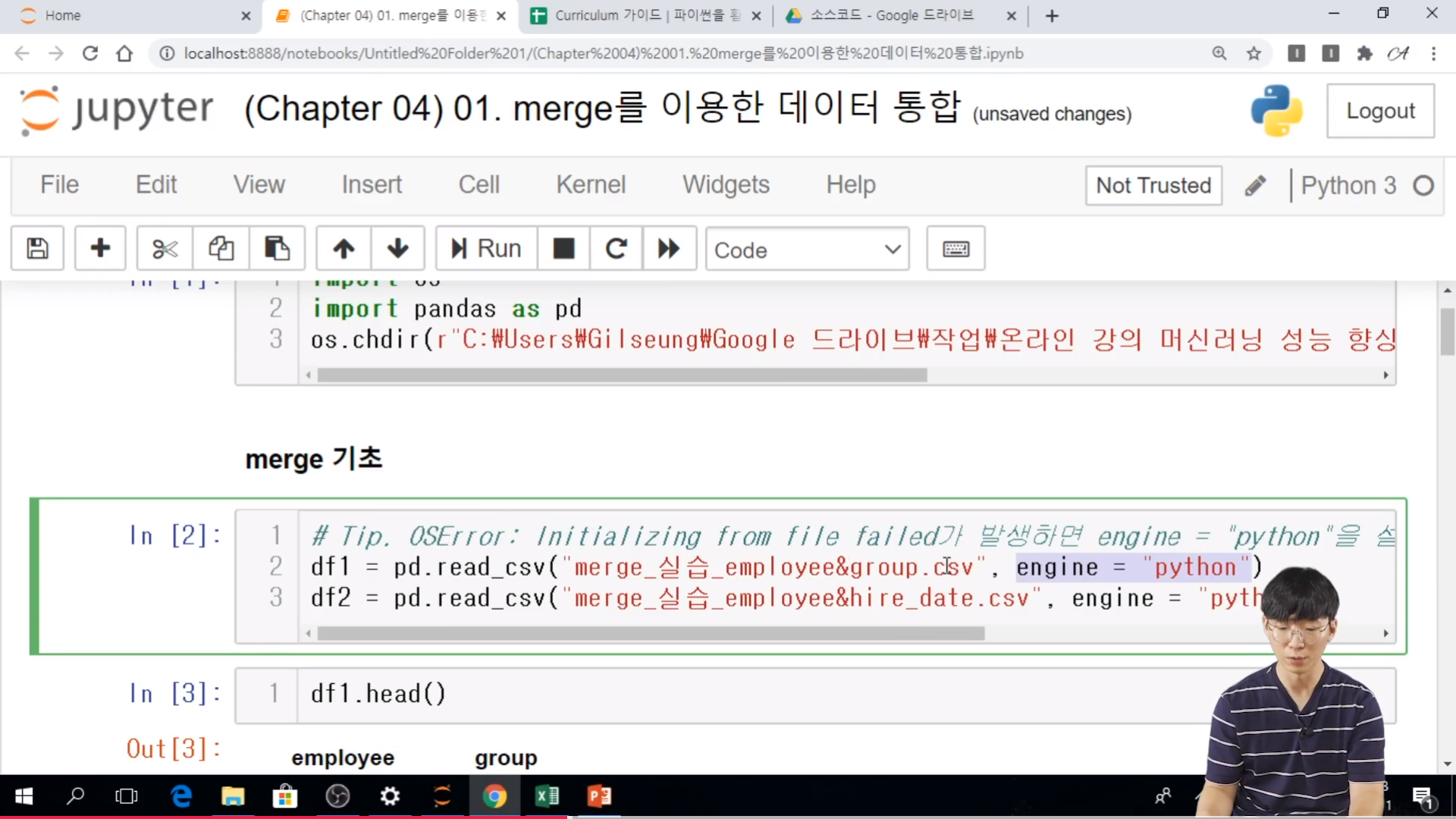This screenshot has width=1456, height=819.
Task: Toggle the Not Trusted notebook button
Action: [1153, 186]
